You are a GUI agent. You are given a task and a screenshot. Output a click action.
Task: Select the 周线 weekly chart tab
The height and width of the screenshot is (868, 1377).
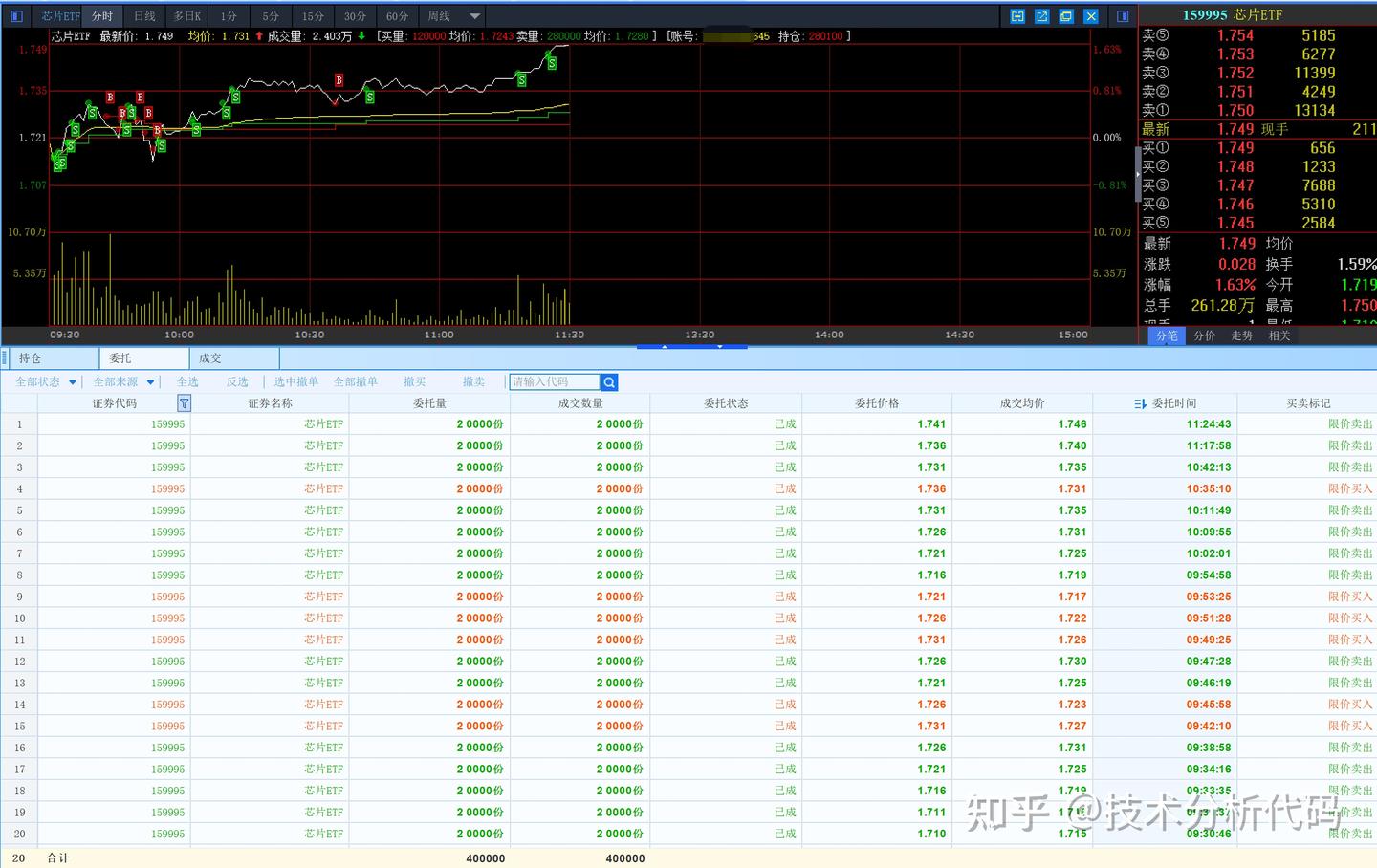[439, 16]
